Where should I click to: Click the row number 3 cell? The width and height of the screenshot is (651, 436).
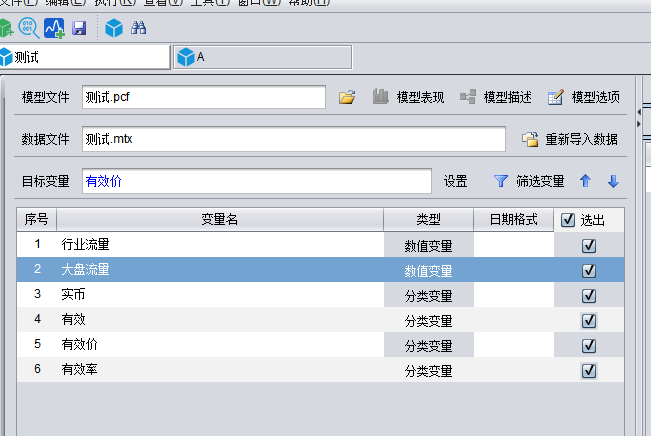(37, 294)
